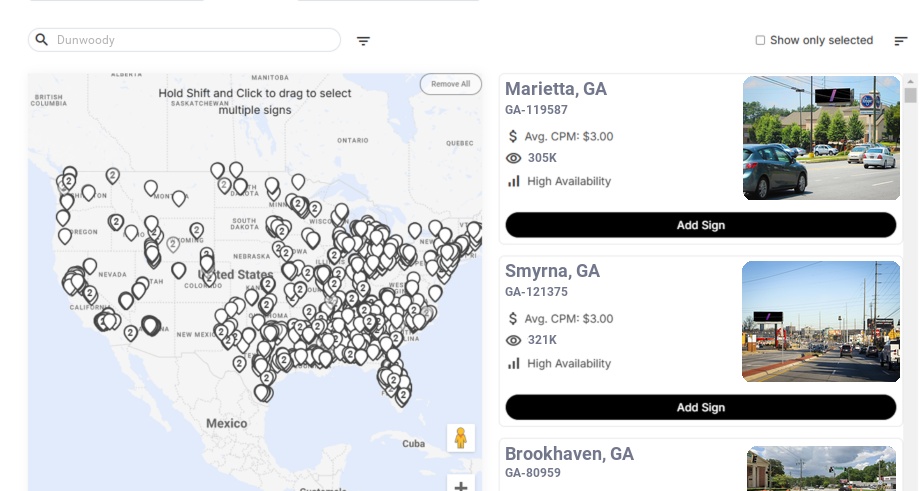This screenshot has width=920, height=491.
Task: Click the Smyrna impressions eye icon
Action: coord(514,340)
